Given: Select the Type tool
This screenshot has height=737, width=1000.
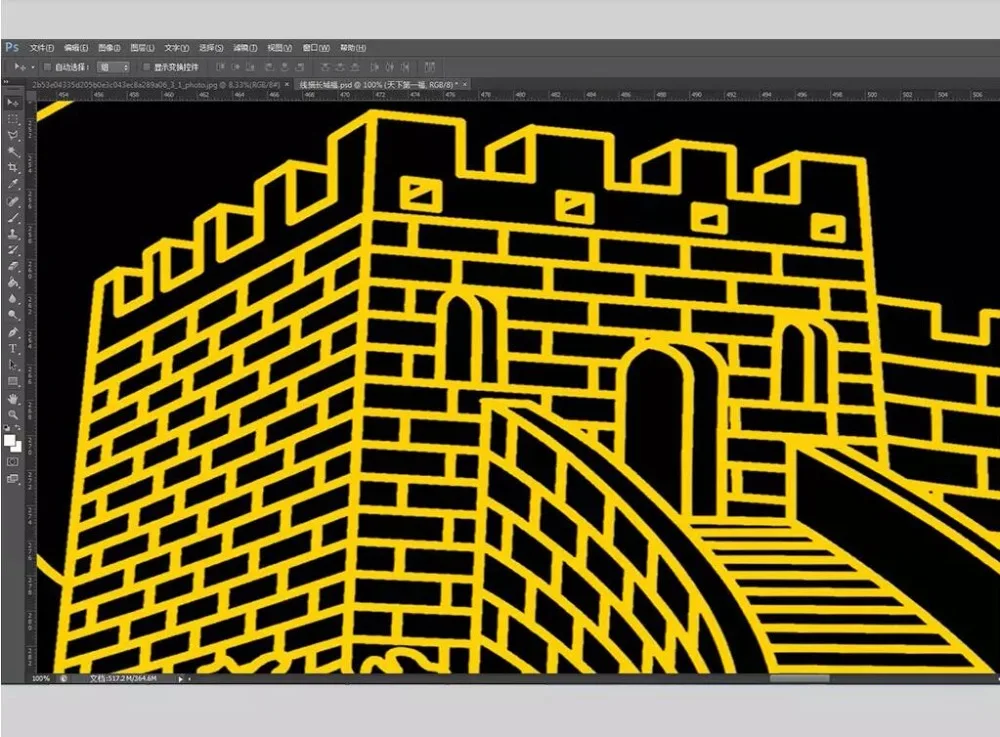Looking at the screenshot, I should point(13,349).
